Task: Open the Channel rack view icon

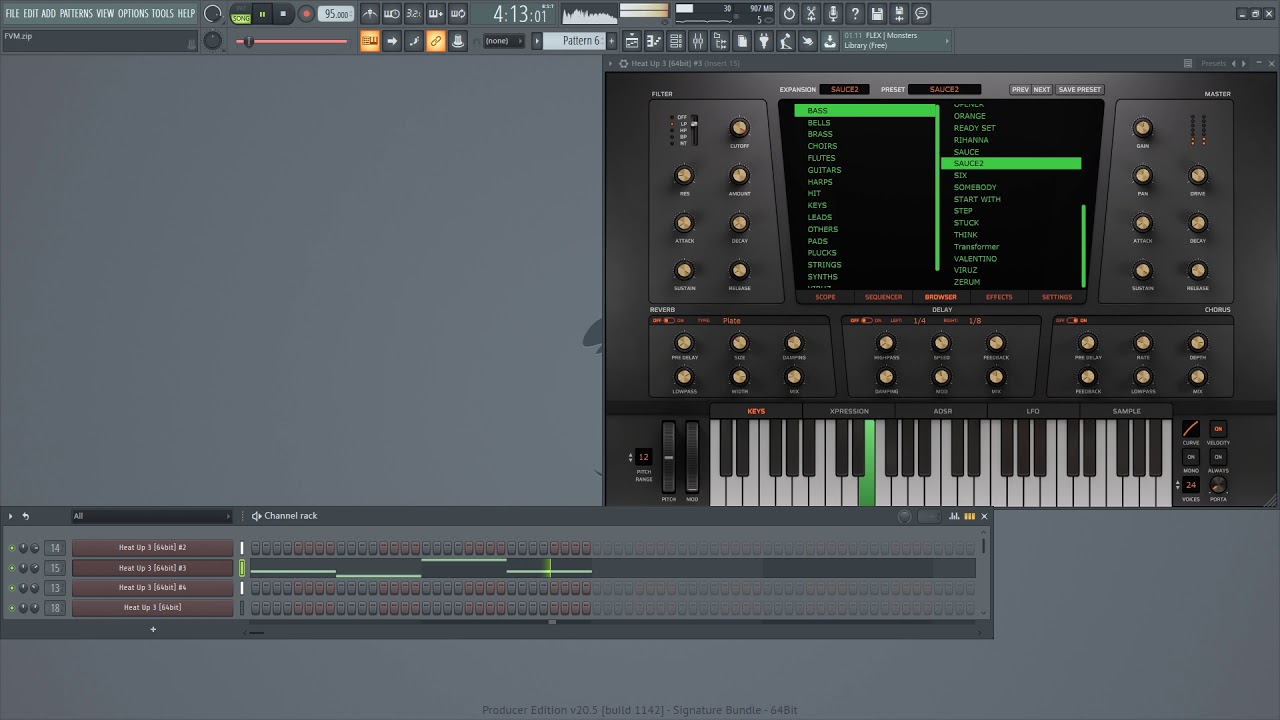Action: [x=676, y=41]
